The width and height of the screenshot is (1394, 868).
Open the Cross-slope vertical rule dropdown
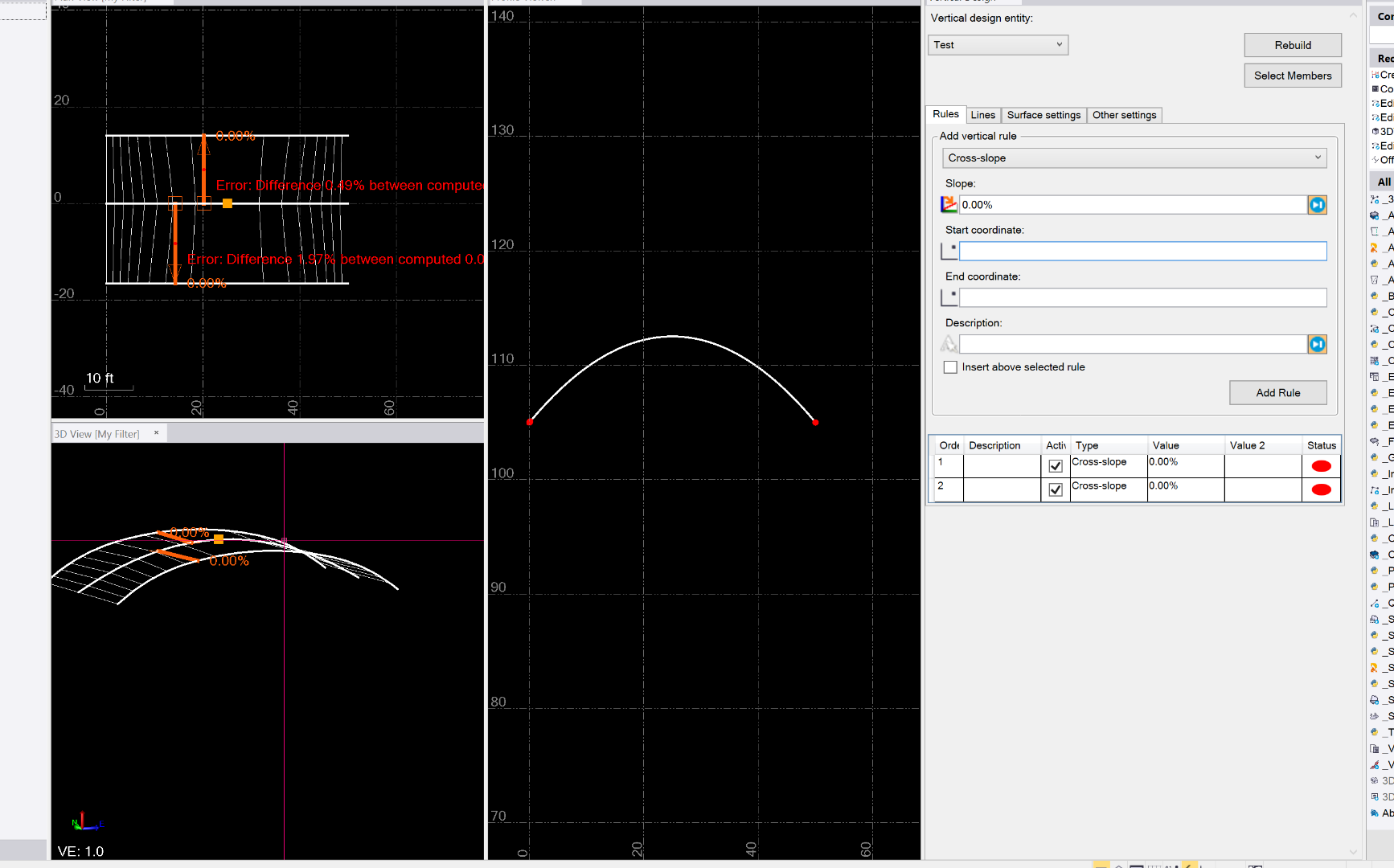click(x=1318, y=158)
